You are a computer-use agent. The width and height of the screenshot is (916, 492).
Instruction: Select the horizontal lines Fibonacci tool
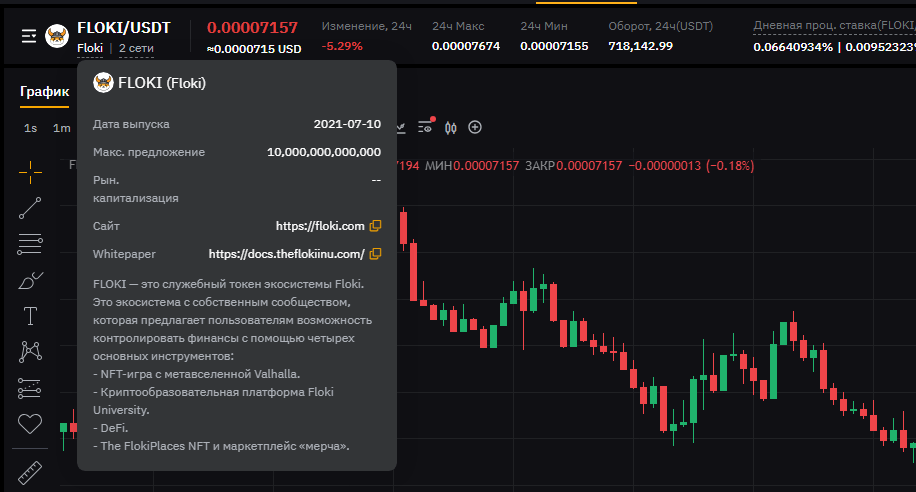click(x=30, y=243)
